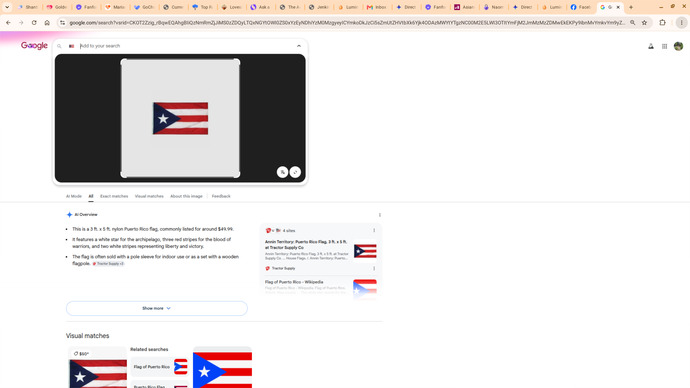Click the Puerto Rico flag in preview
The height and width of the screenshot is (388, 690).
(180, 118)
